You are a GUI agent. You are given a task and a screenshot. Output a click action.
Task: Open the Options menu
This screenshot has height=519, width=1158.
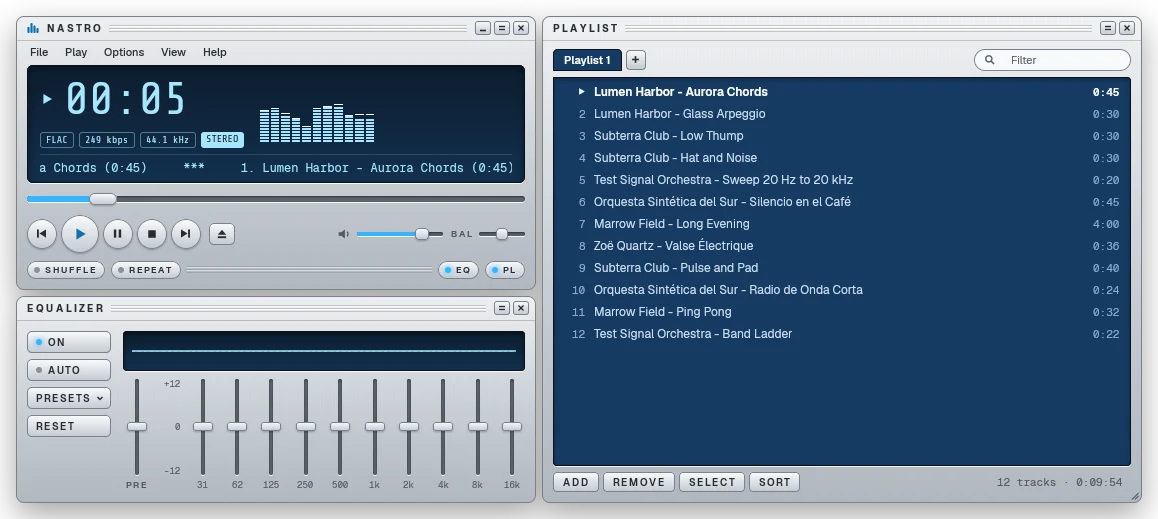tap(124, 52)
